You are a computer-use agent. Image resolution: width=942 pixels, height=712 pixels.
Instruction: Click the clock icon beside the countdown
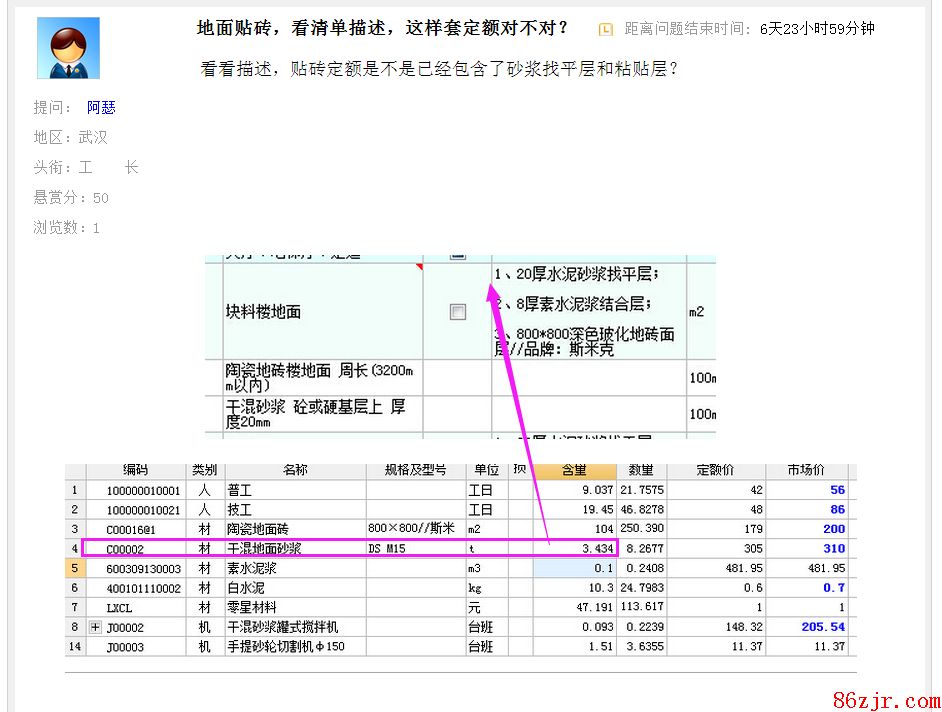tap(606, 29)
